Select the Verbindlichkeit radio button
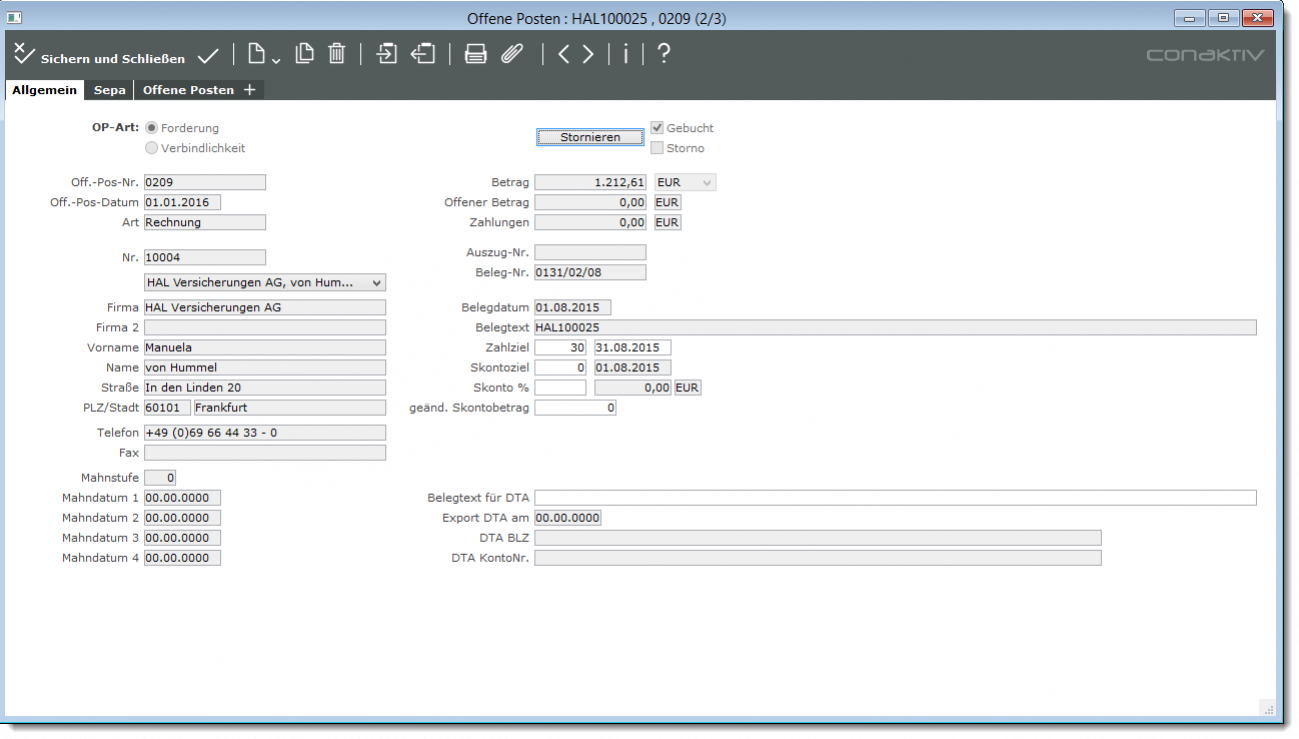The image size is (1299, 739). [152, 148]
